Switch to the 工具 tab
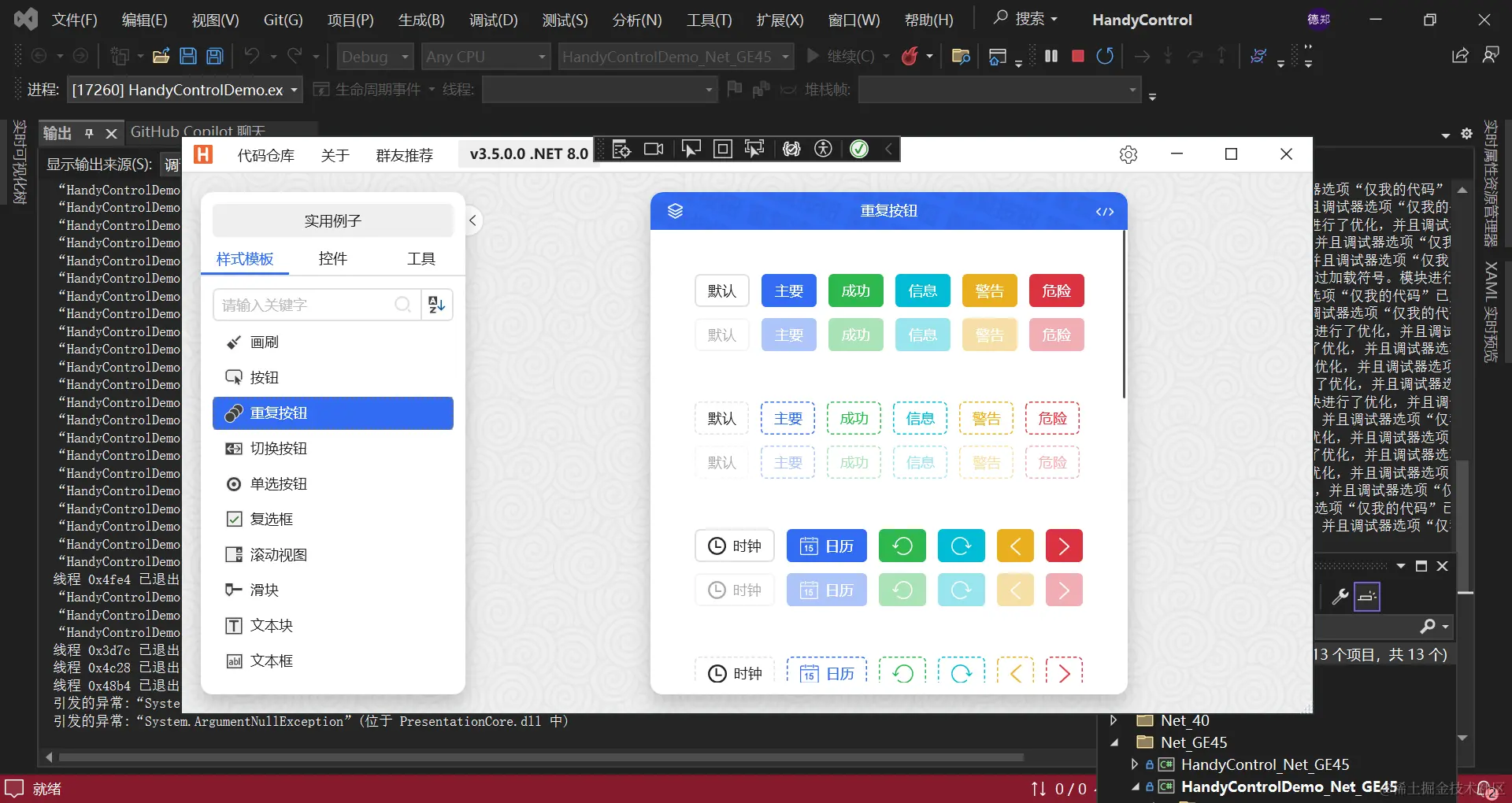The width and height of the screenshot is (1512, 803). pos(421,259)
